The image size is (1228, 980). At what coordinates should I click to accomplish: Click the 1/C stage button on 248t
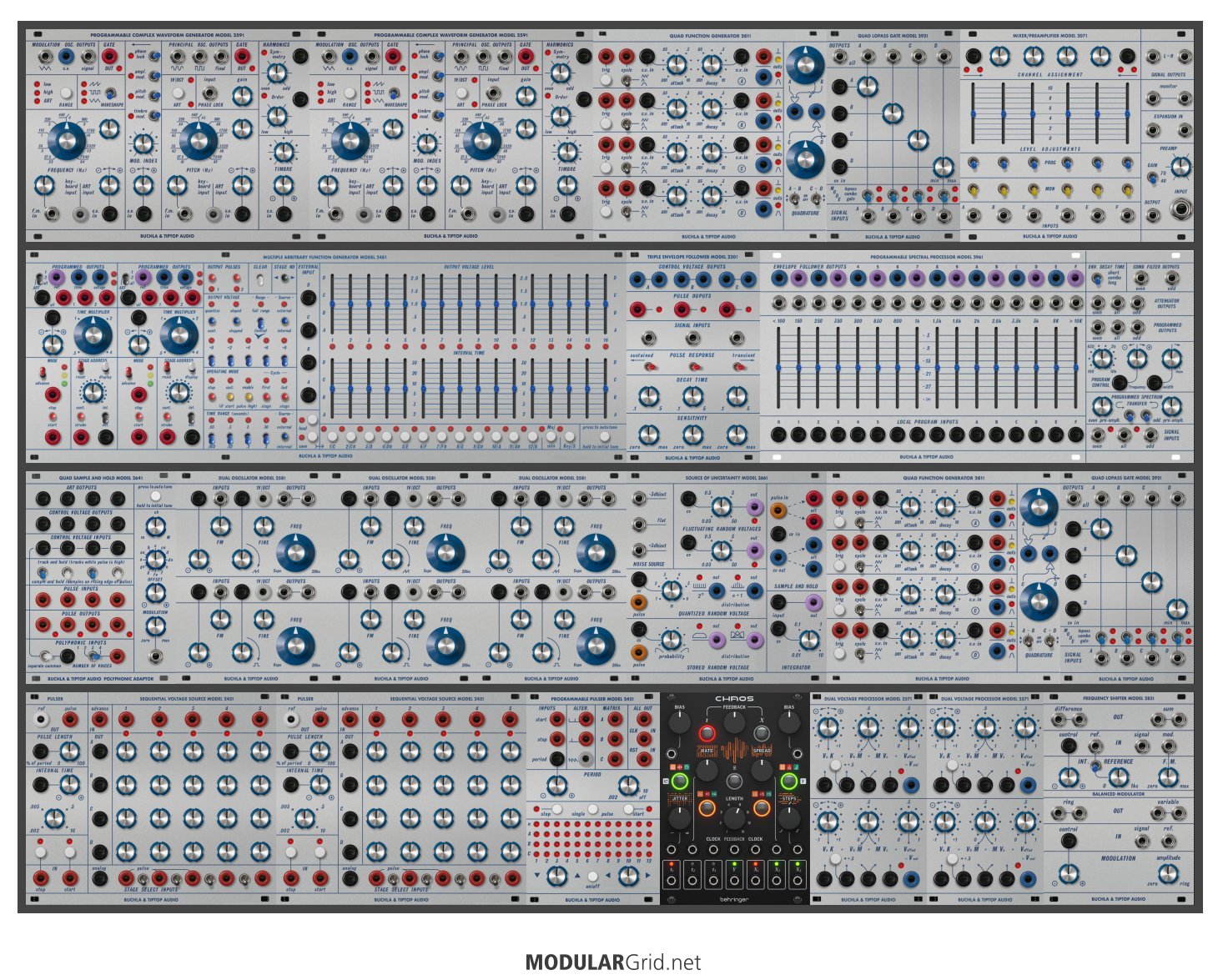pyautogui.click(x=333, y=436)
